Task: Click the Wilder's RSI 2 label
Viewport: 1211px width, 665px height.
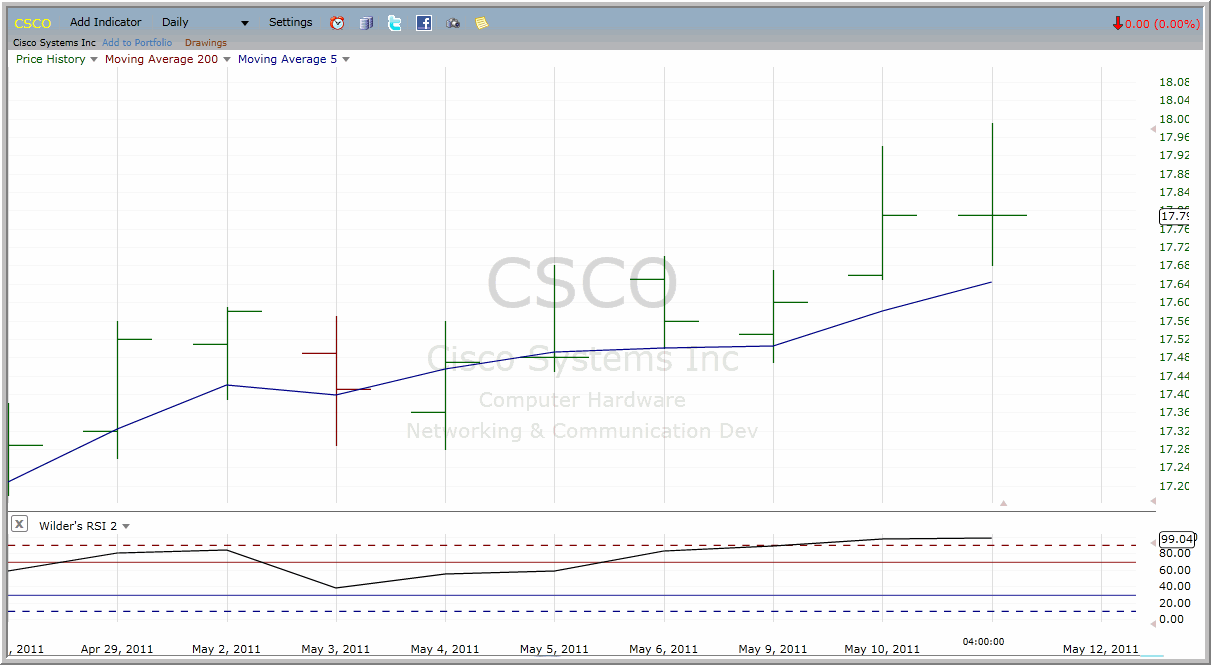Action: click(x=79, y=526)
